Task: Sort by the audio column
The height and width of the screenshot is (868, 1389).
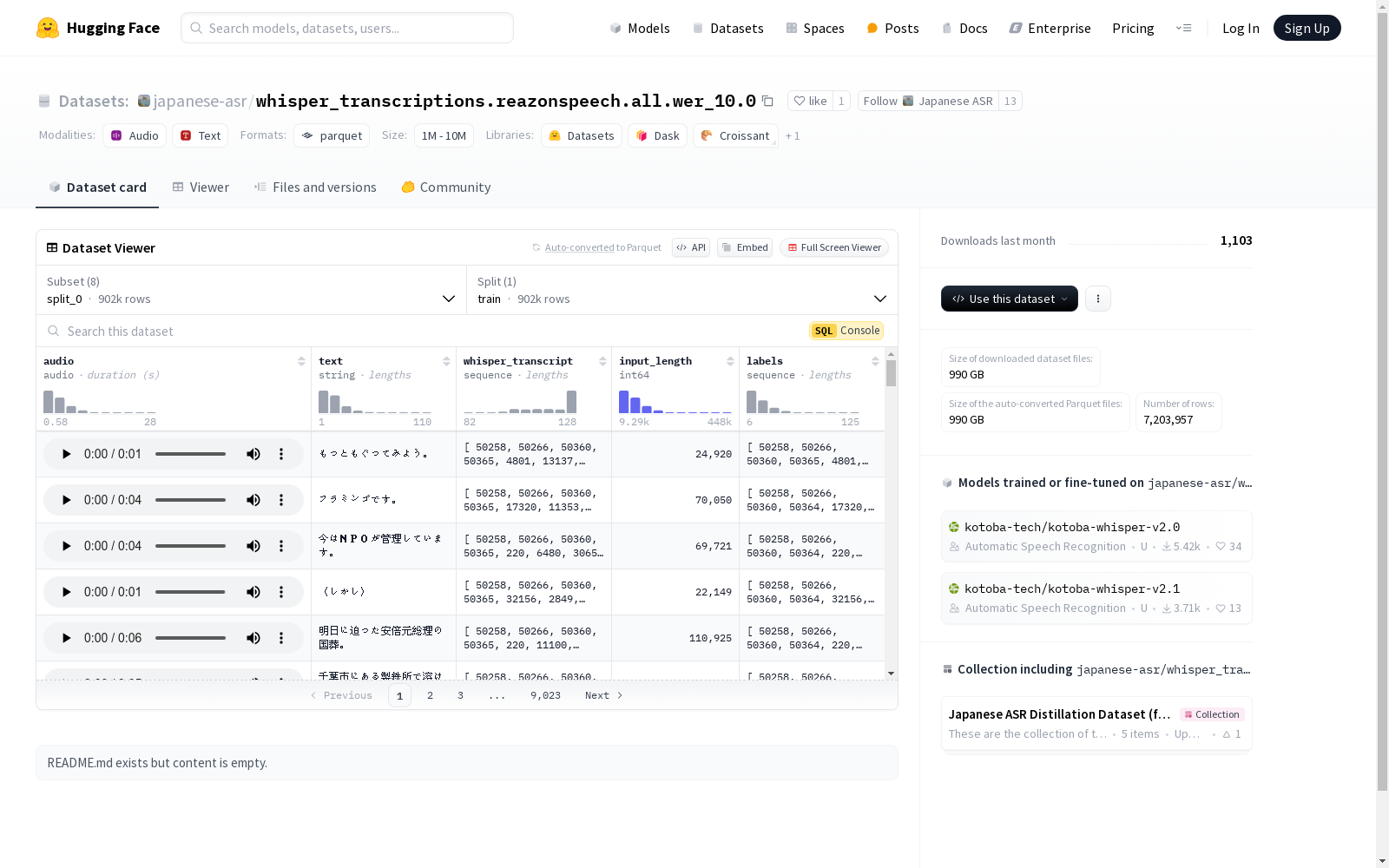Action: coord(301,361)
